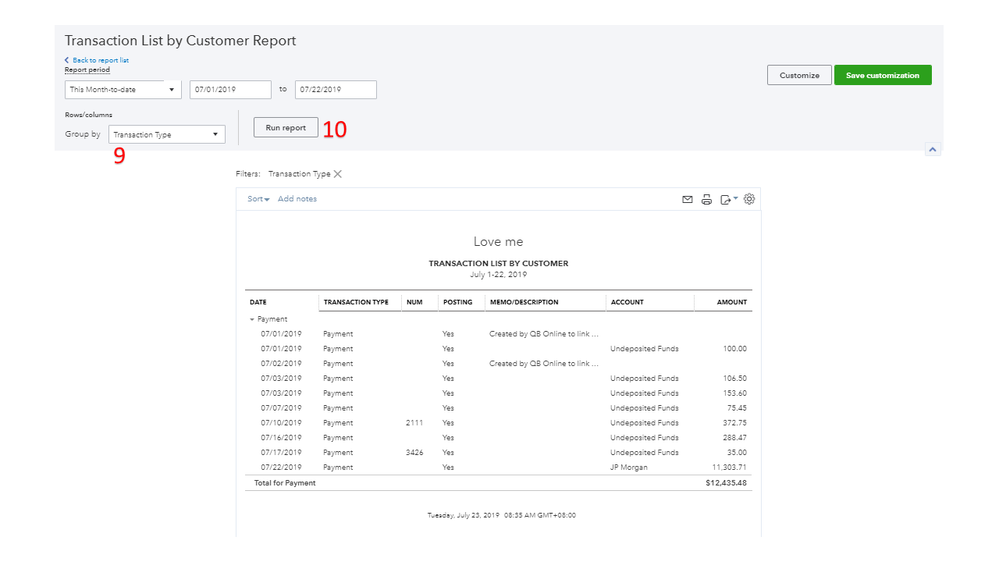This screenshot has height=562, width=999.
Task: Open the Group by dropdown
Action: point(166,135)
